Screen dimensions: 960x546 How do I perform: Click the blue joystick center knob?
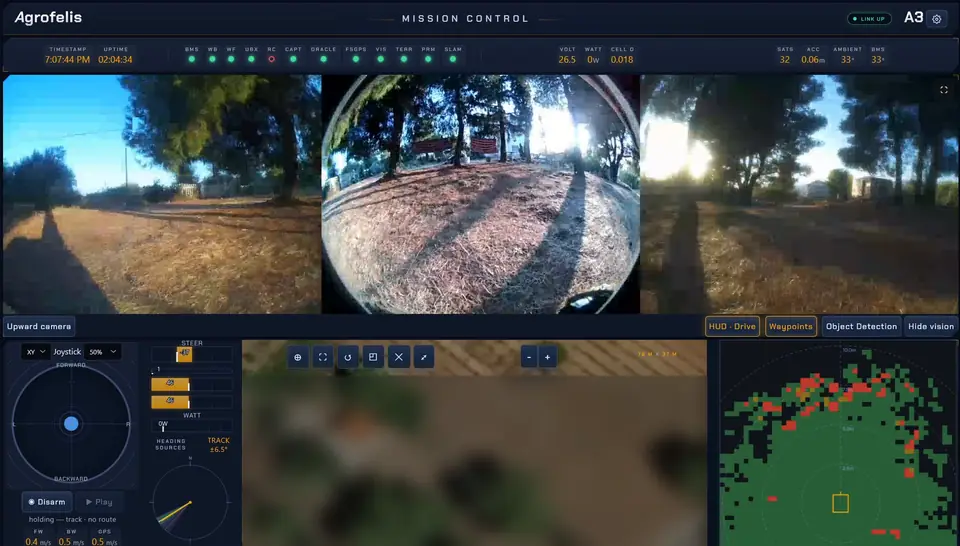coord(71,424)
